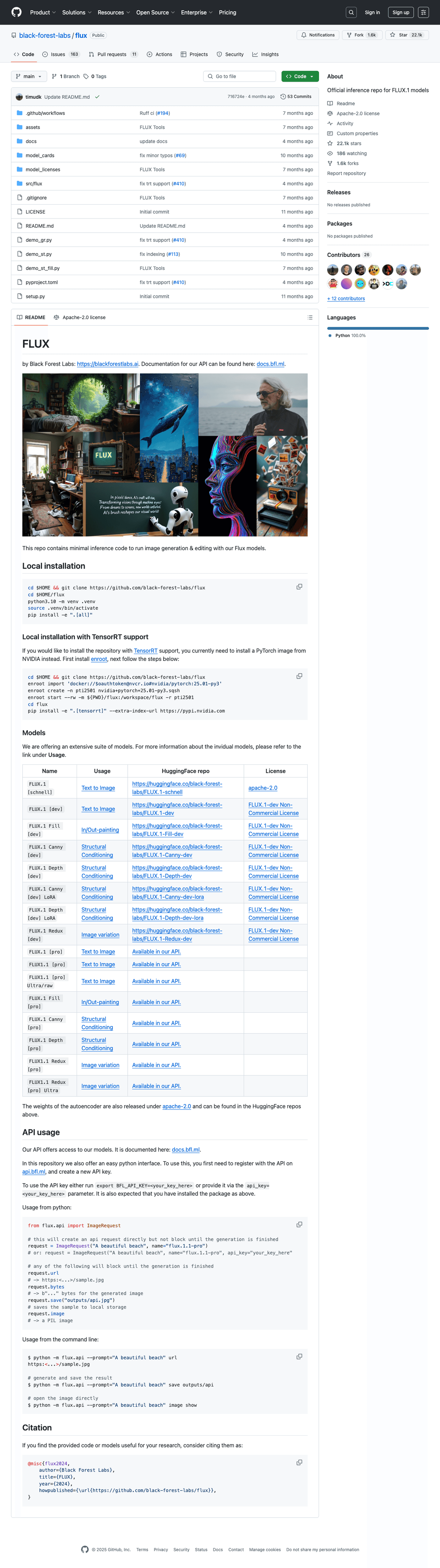Copy the Python API usage code

(x=300, y=1224)
